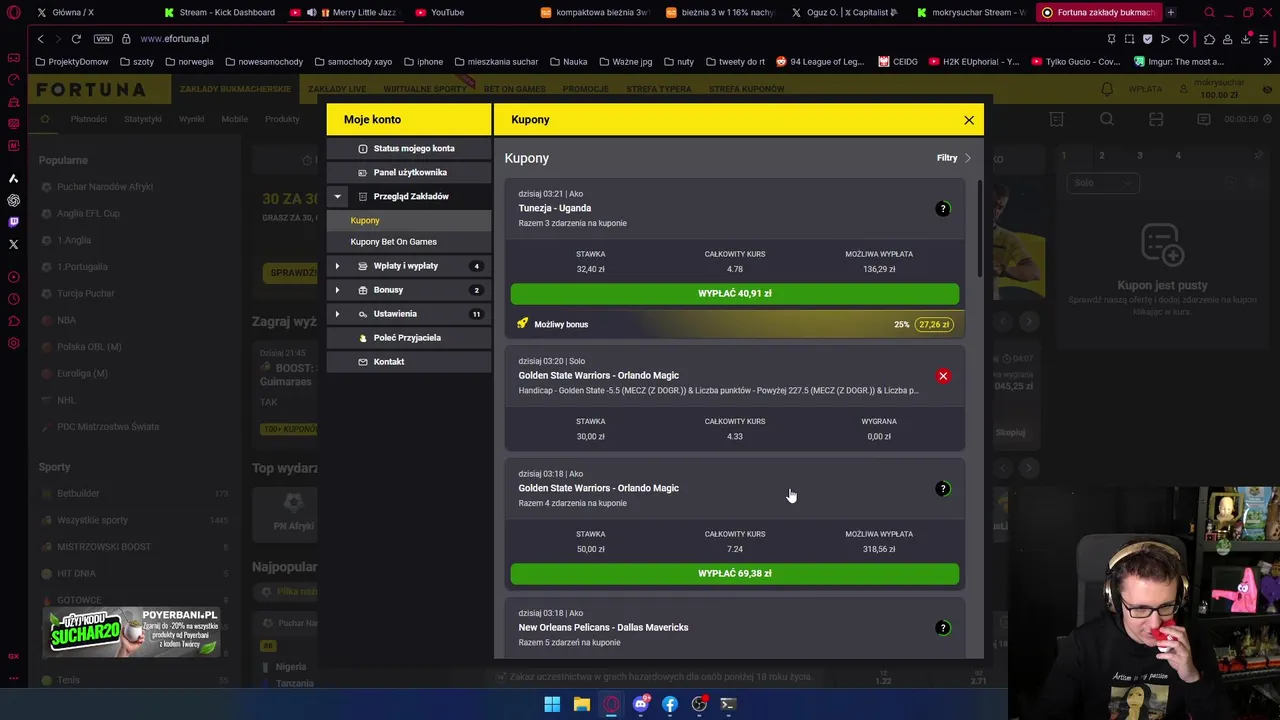Collapse Przegląd Zakładów section
The width and height of the screenshot is (1280, 720).
[x=337, y=196]
